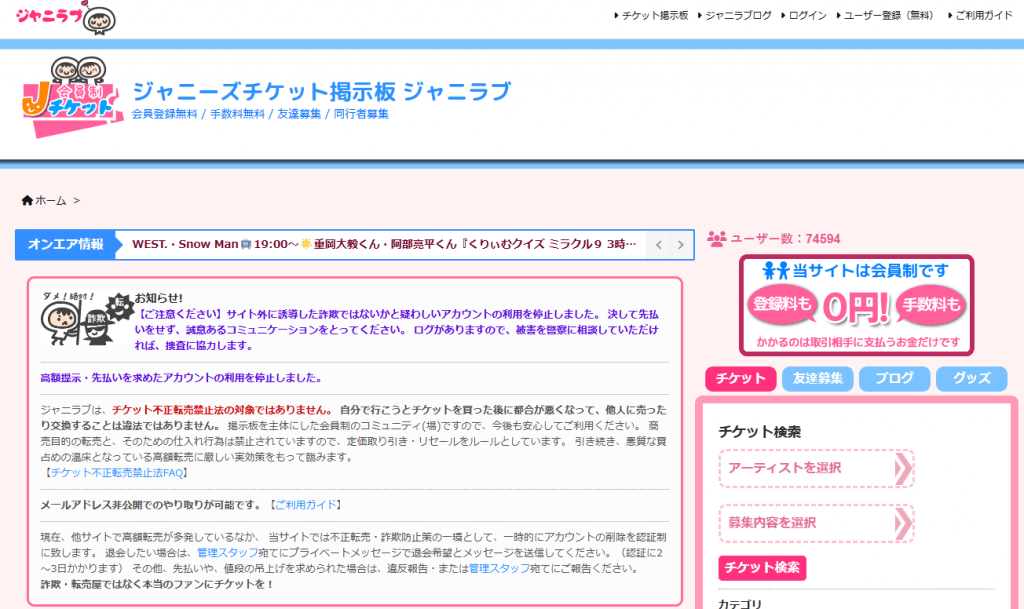Click the purple notice 高額提示・先払いを求めたアカウントの利用を停止しました
Image resolution: width=1024 pixels, height=609 pixels.
click(181, 378)
